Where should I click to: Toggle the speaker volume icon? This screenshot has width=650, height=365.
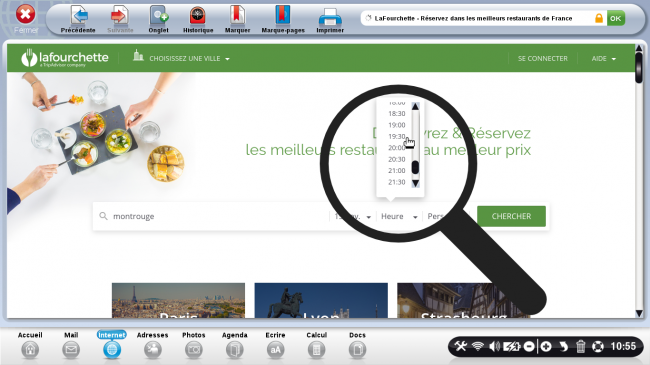pyautogui.click(x=494, y=346)
